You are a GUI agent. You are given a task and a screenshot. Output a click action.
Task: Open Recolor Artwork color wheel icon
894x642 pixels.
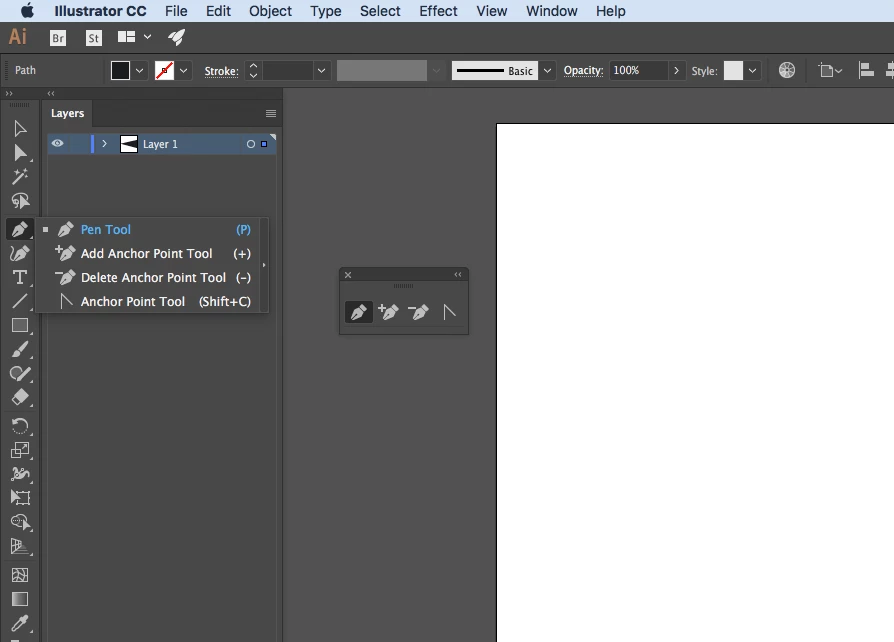pyautogui.click(x=787, y=70)
